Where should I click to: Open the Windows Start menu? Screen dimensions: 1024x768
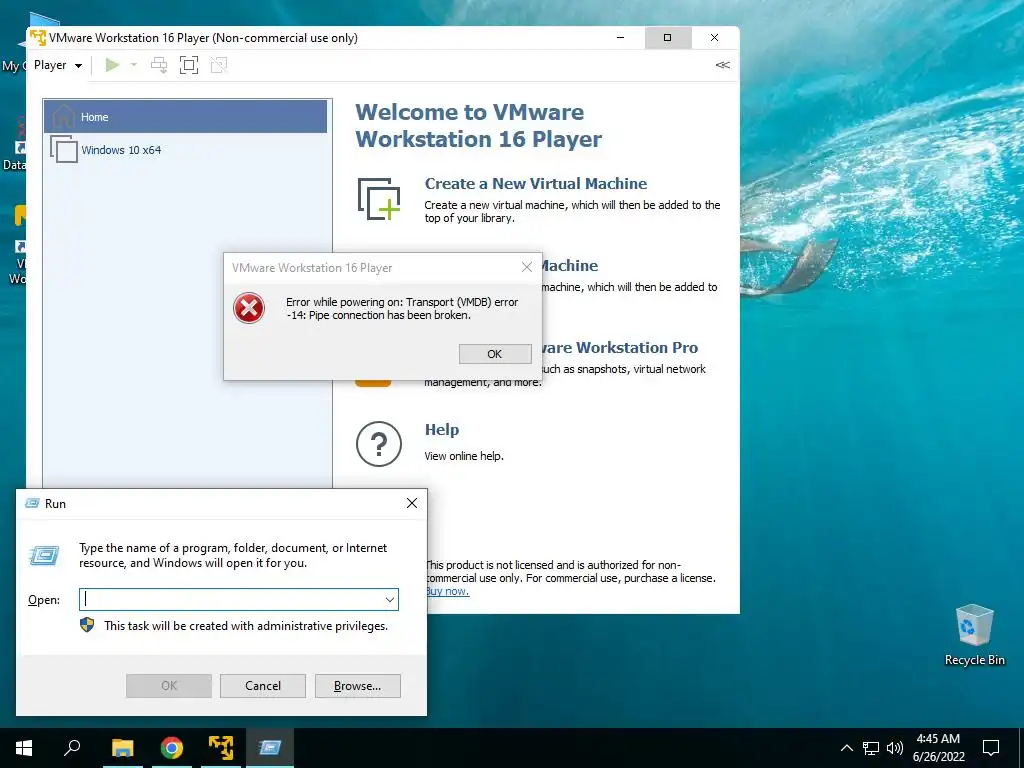(24, 748)
